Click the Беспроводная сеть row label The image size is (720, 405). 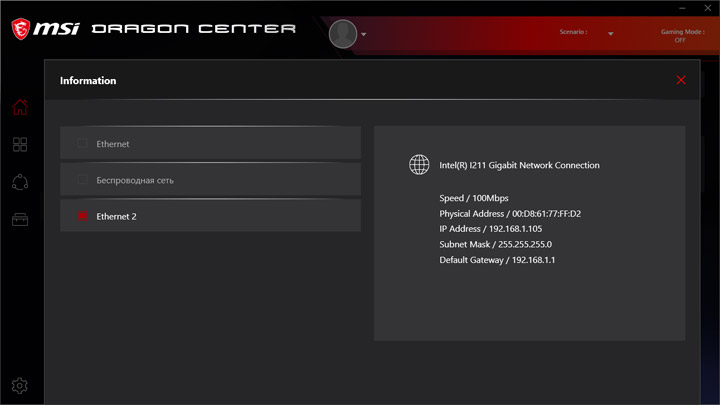(x=135, y=180)
